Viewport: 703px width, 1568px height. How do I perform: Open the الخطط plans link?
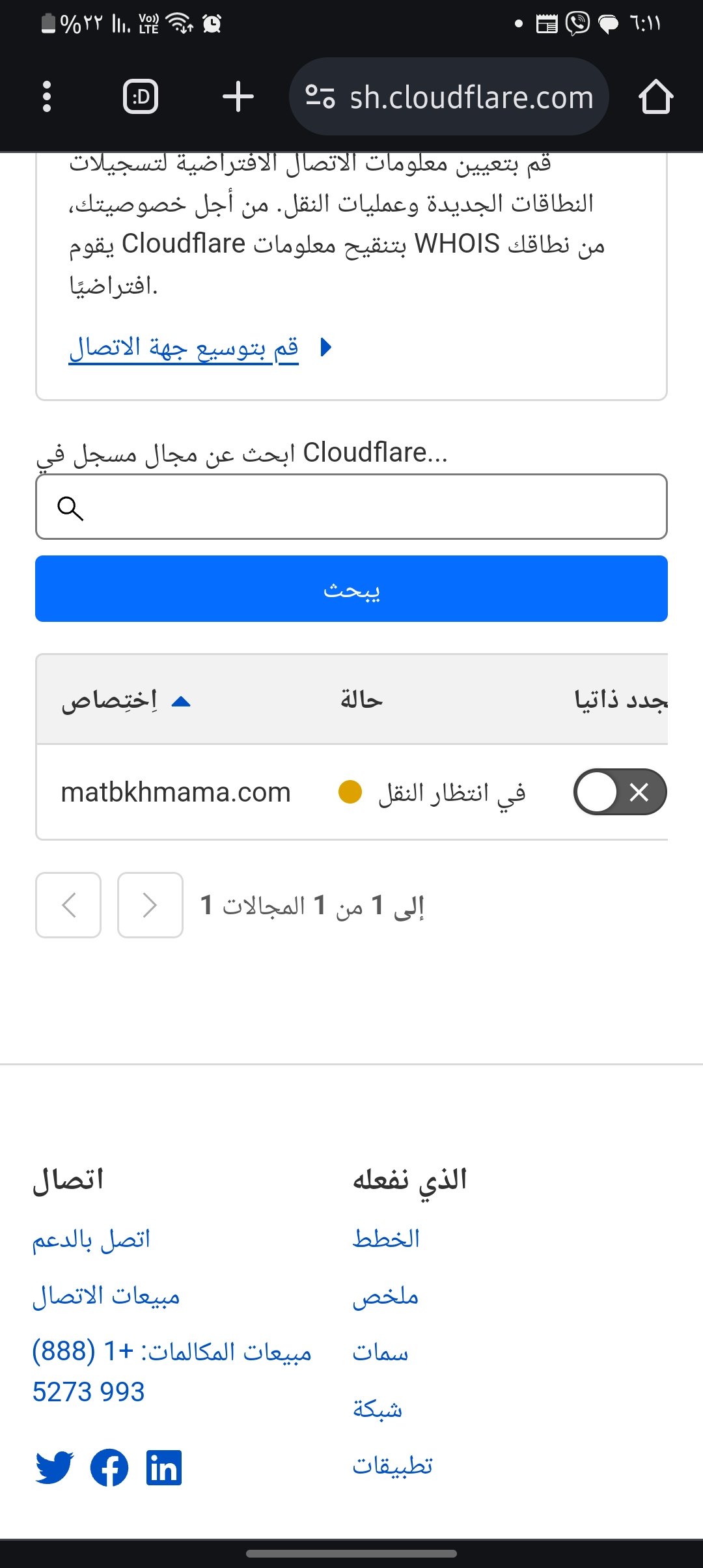(386, 1239)
